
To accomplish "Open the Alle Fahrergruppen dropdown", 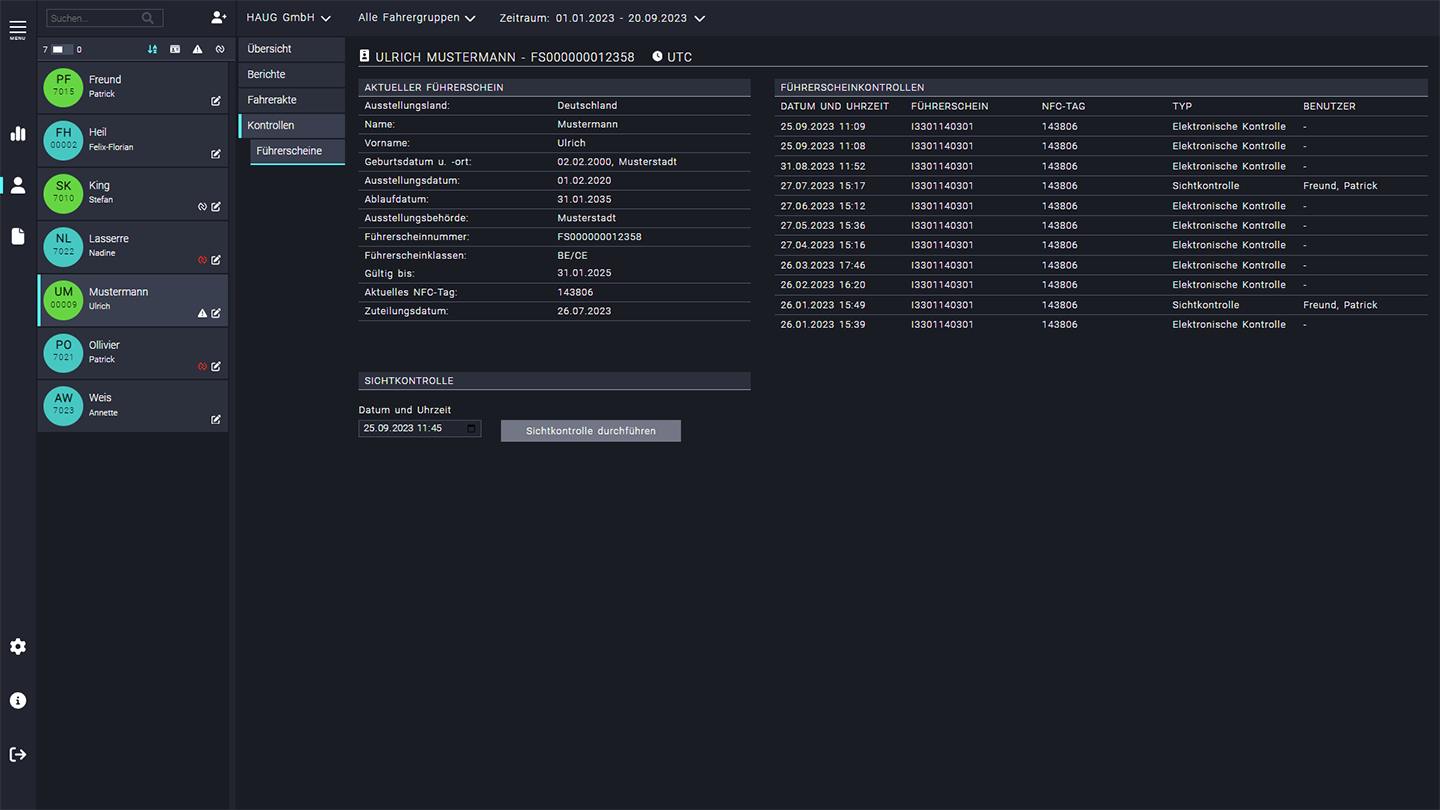I will point(416,18).
